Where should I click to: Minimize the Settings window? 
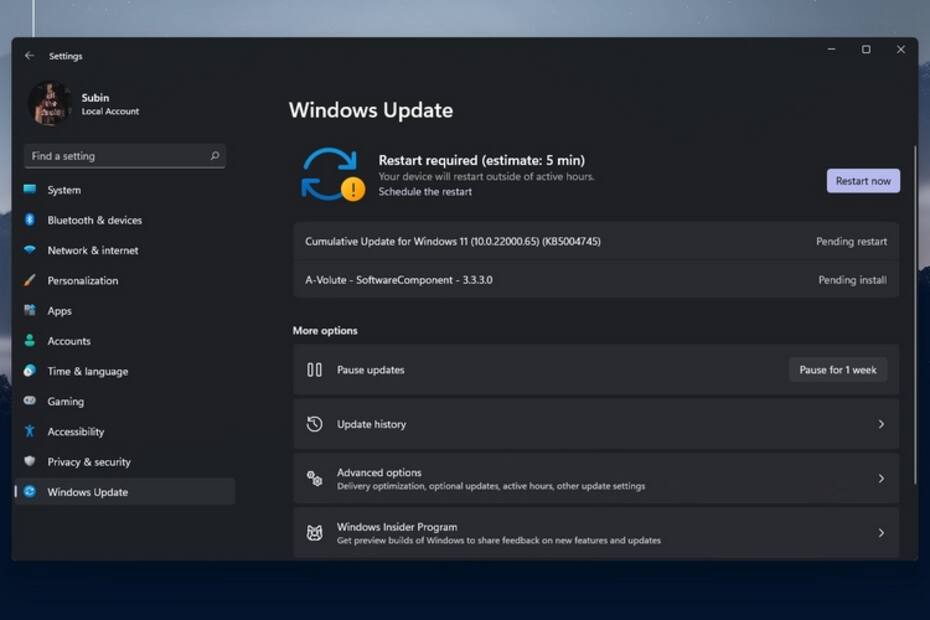point(832,49)
